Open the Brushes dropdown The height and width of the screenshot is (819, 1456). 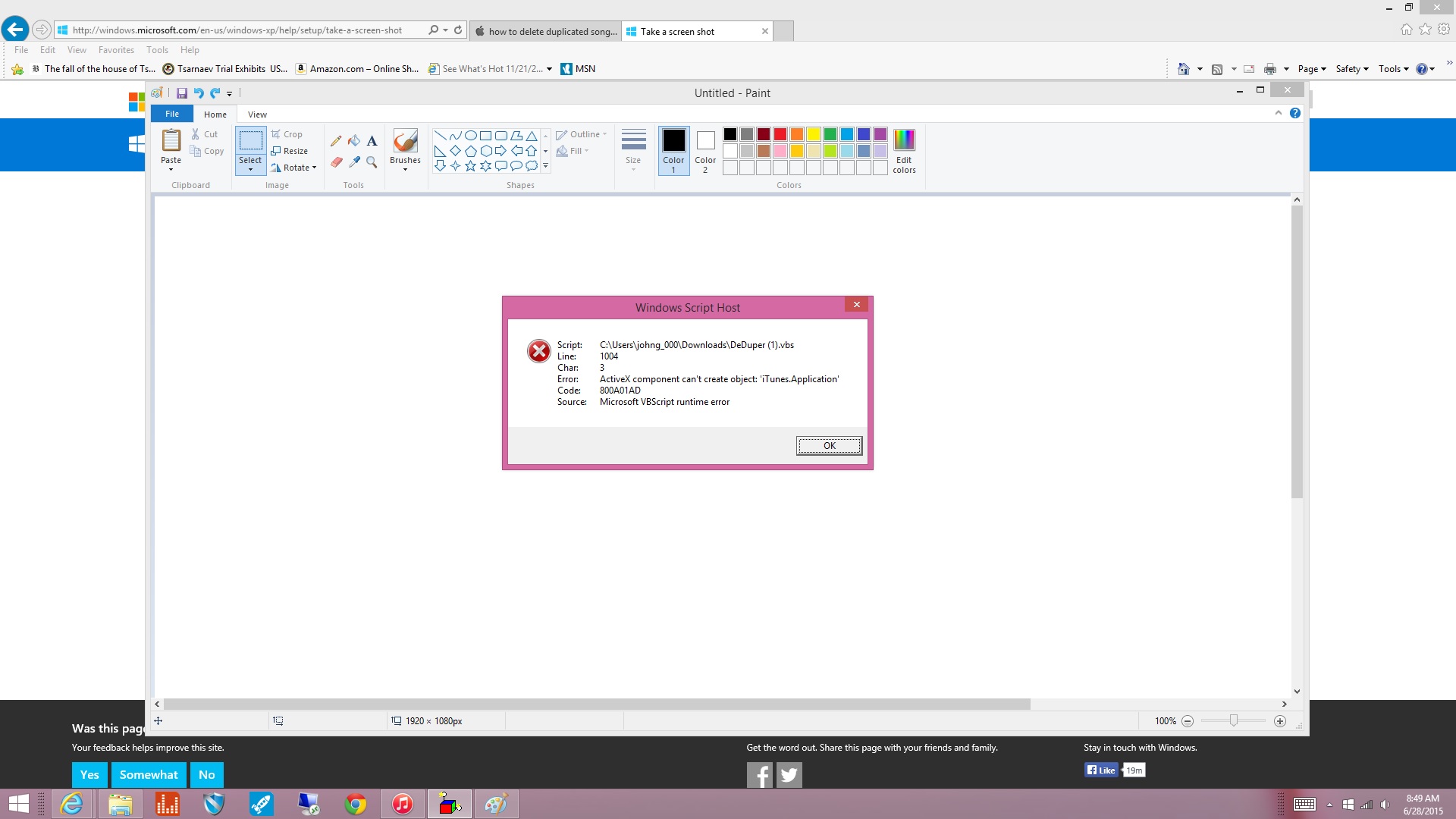point(405,169)
